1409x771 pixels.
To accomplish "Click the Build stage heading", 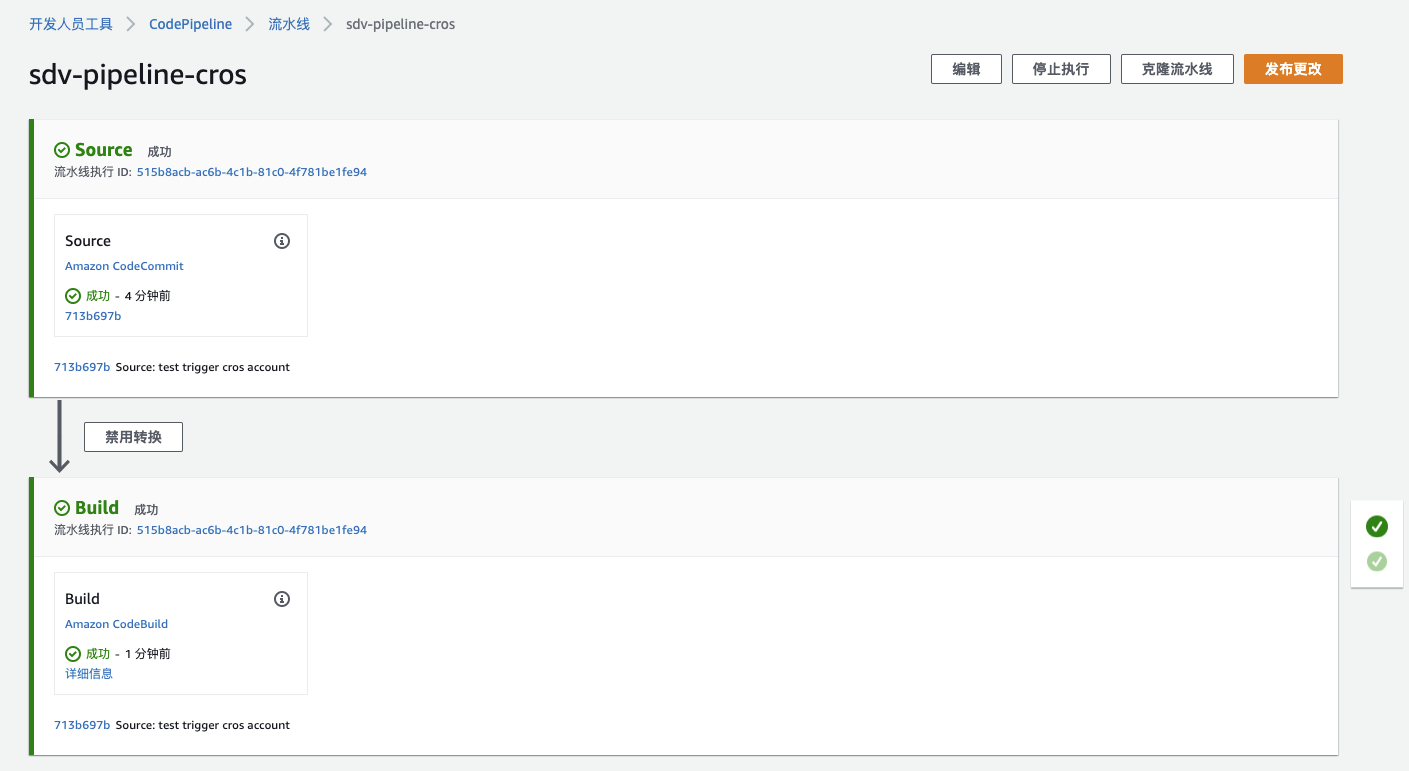I will pos(97,508).
